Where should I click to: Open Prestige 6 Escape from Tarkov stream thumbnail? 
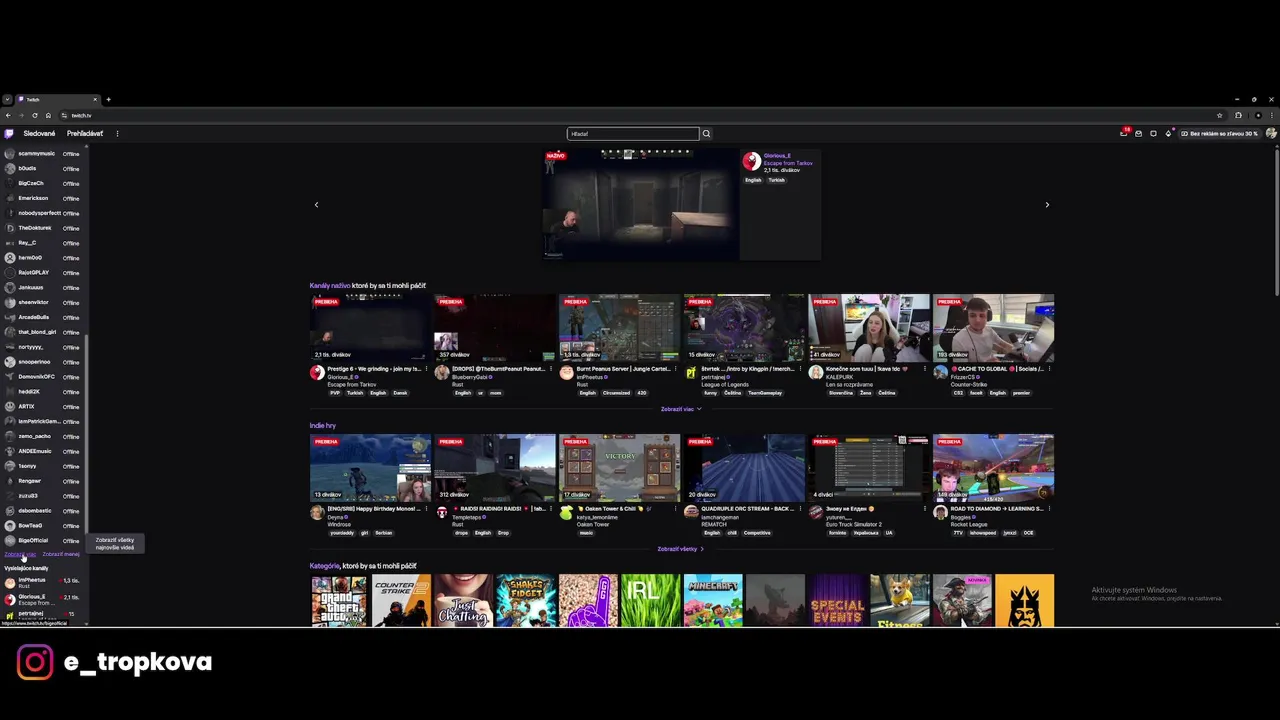click(370, 327)
